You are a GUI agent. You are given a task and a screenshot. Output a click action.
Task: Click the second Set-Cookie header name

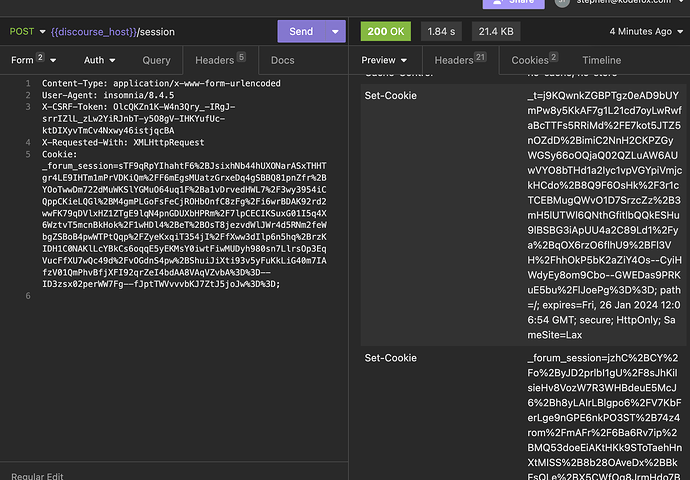(390, 358)
